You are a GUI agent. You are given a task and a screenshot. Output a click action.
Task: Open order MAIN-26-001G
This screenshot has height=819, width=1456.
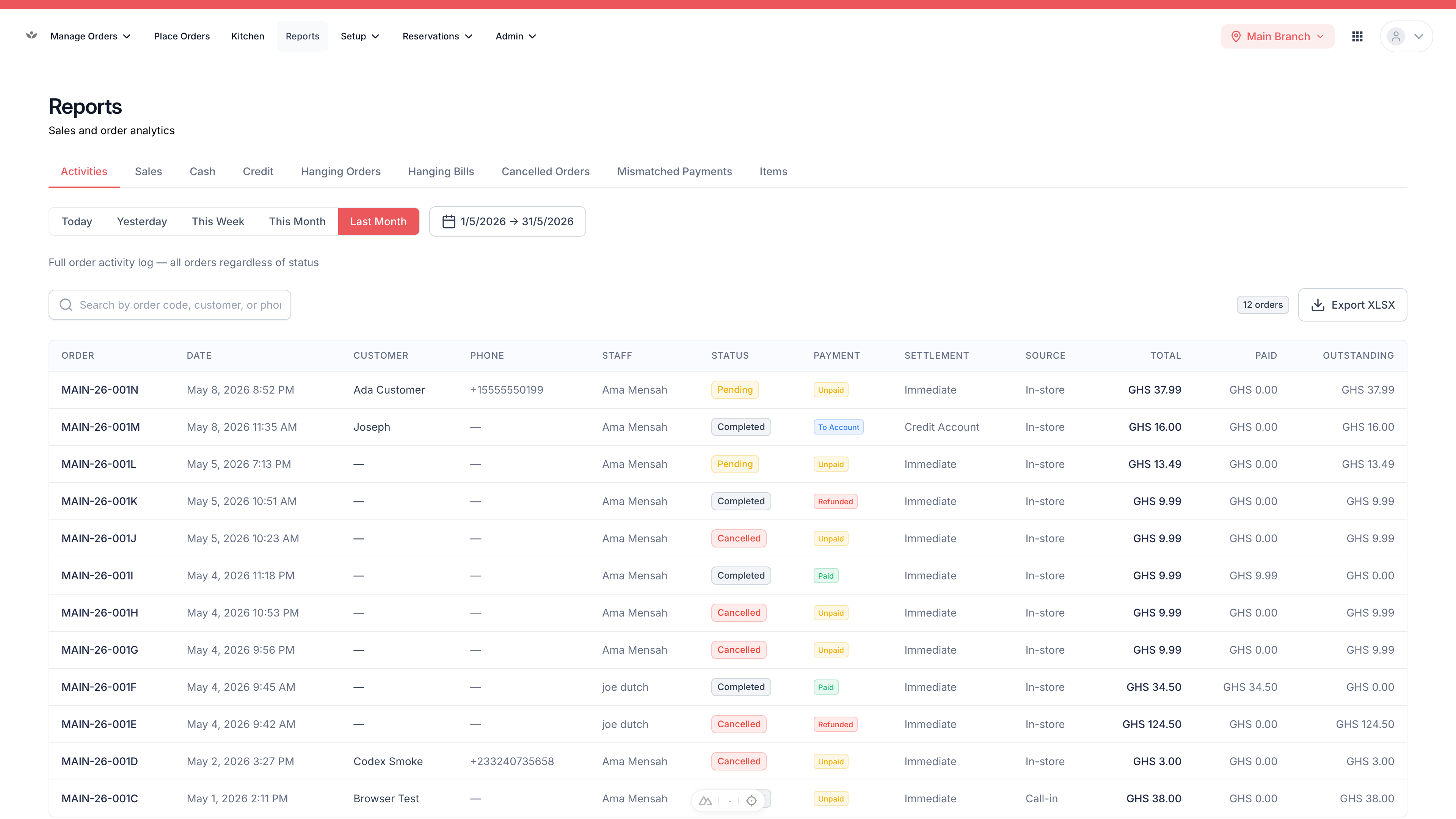[x=99, y=651]
